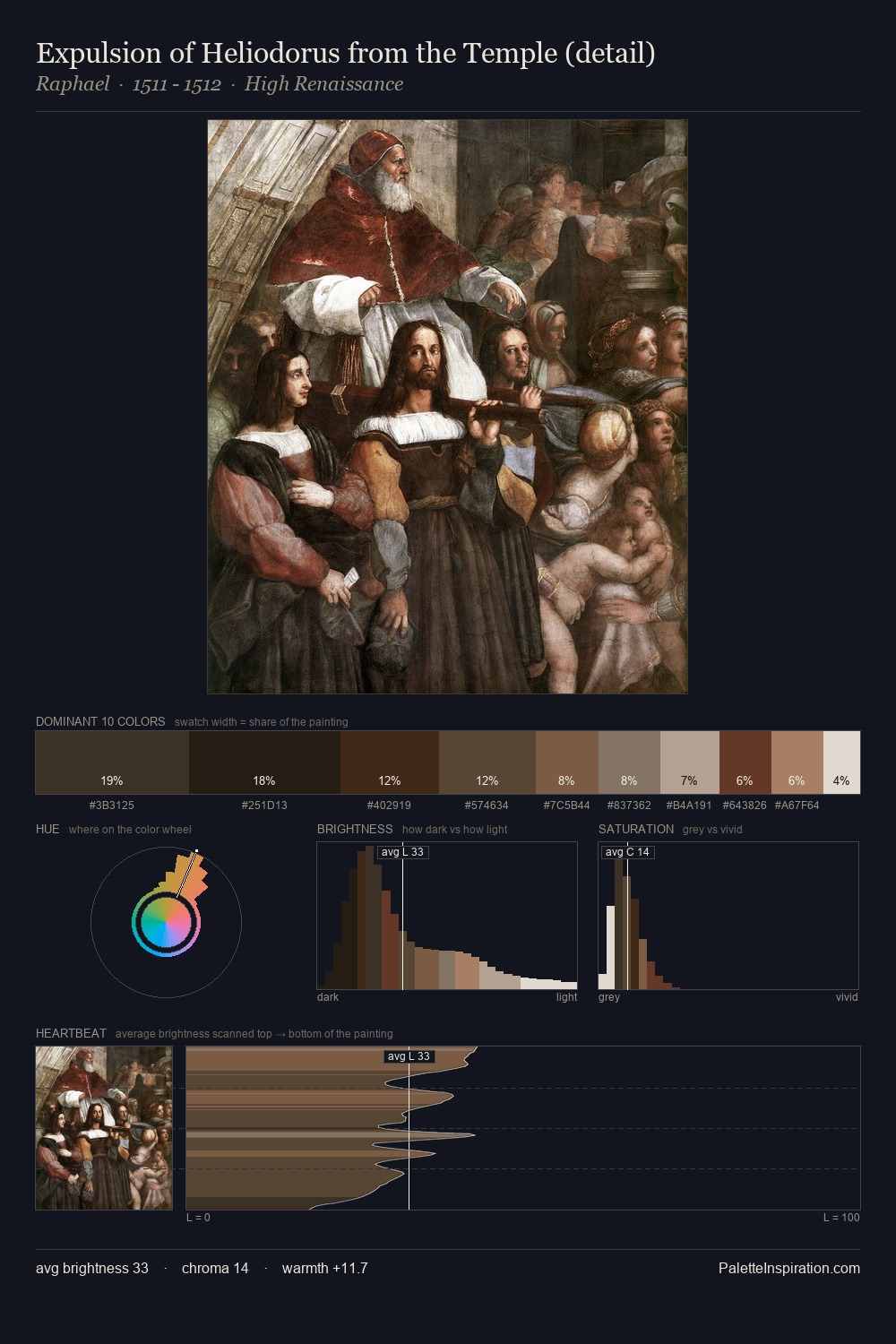This screenshot has height=1344, width=896.
Task: Click the saturation histogram chart
Action: coord(728,916)
